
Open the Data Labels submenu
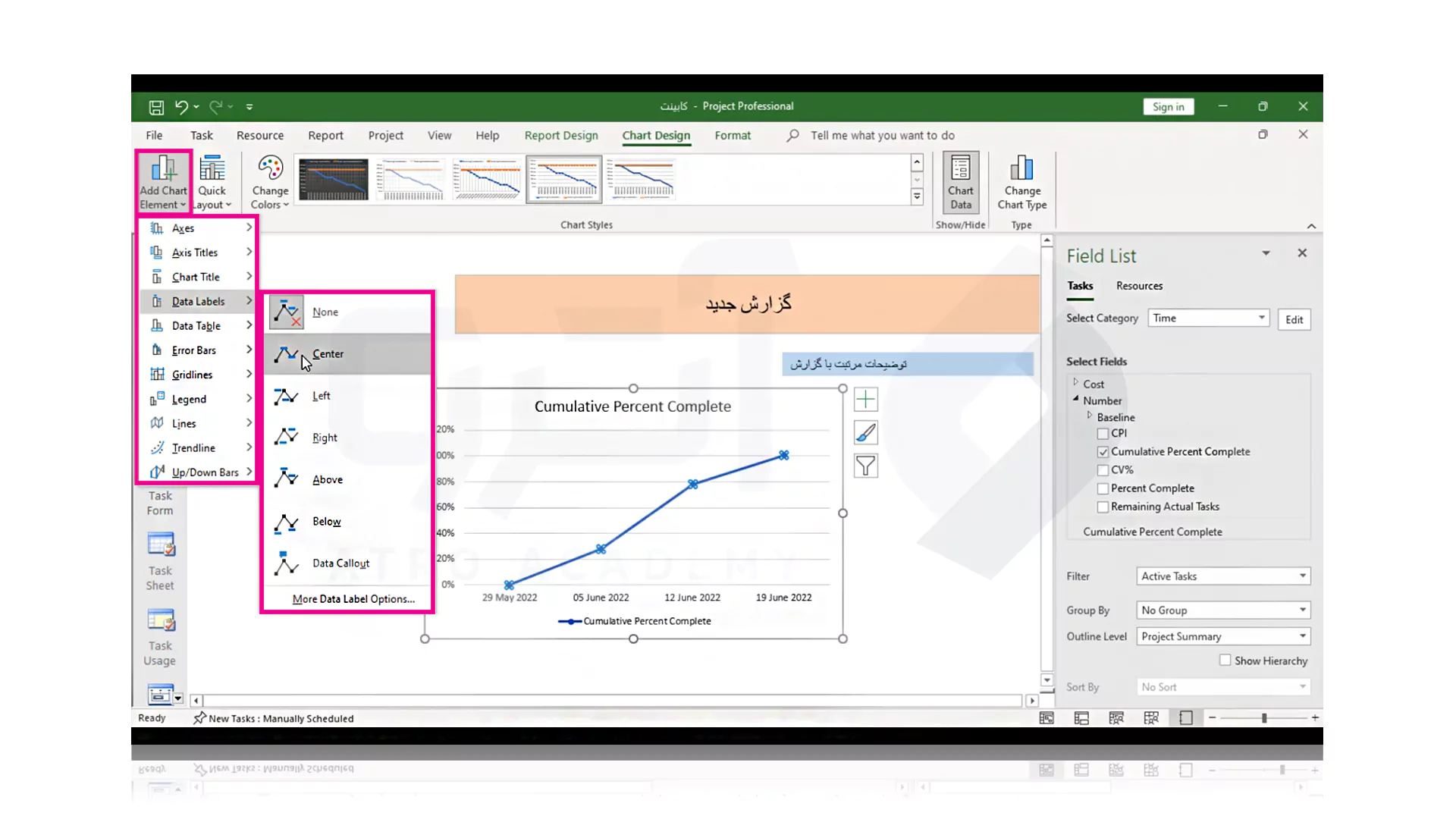point(198,300)
